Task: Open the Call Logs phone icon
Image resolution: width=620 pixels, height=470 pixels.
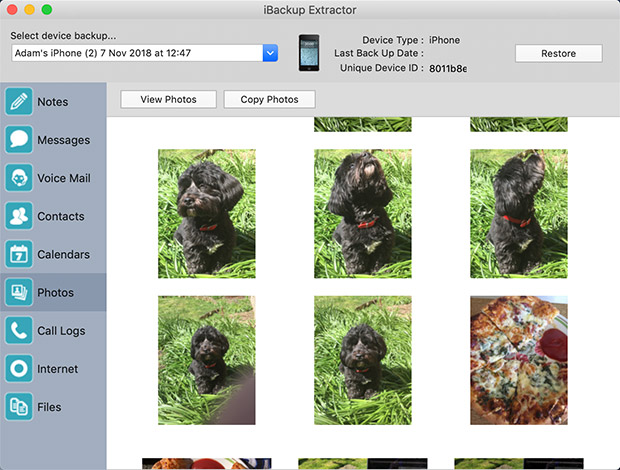Action: (x=19, y=330)
